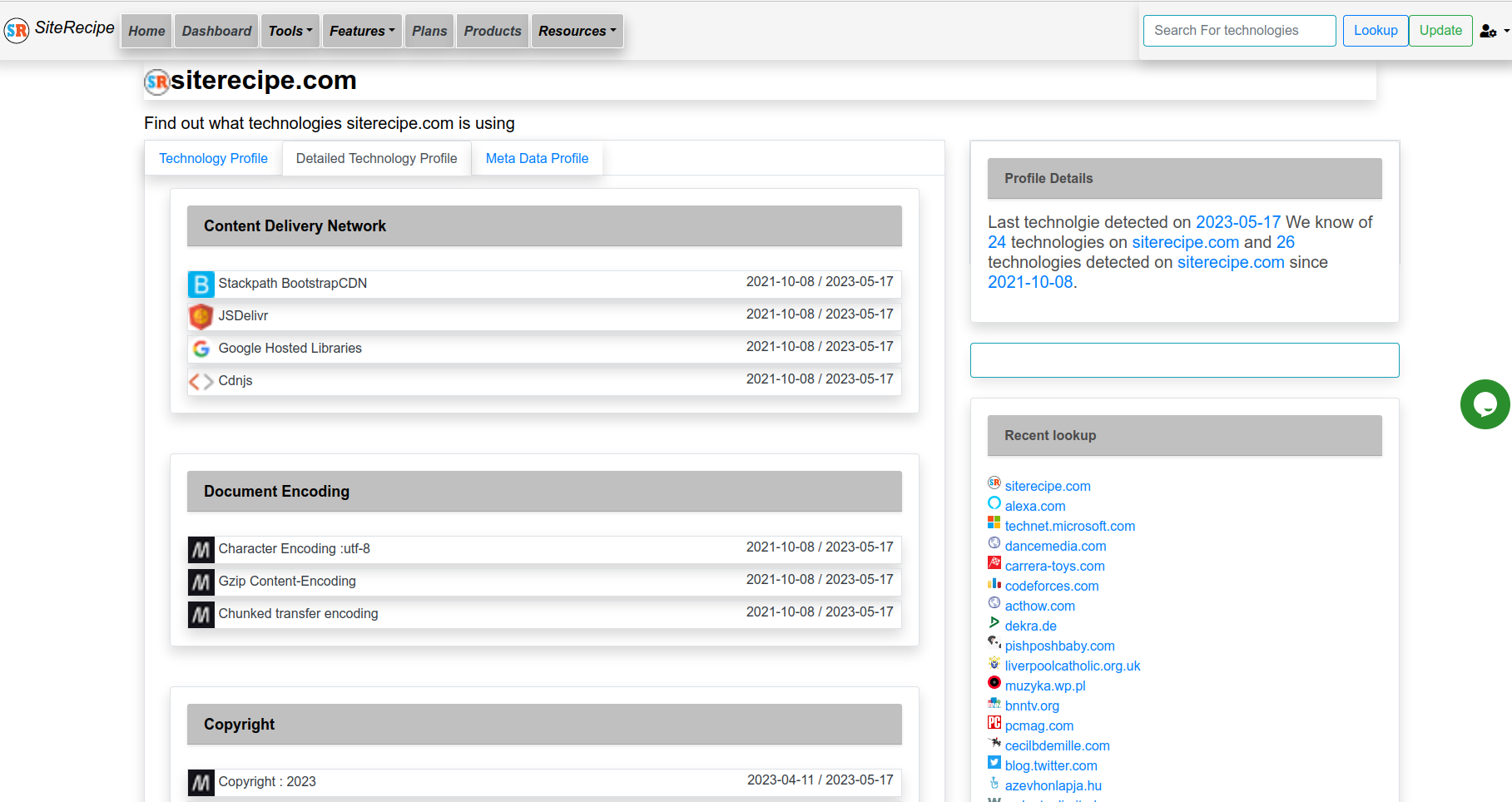Image resolution: width=1512 pixels, height=802 pixels.
Task: Click the Cdnjs angle brackets icon
Action: tap(201, 382)
